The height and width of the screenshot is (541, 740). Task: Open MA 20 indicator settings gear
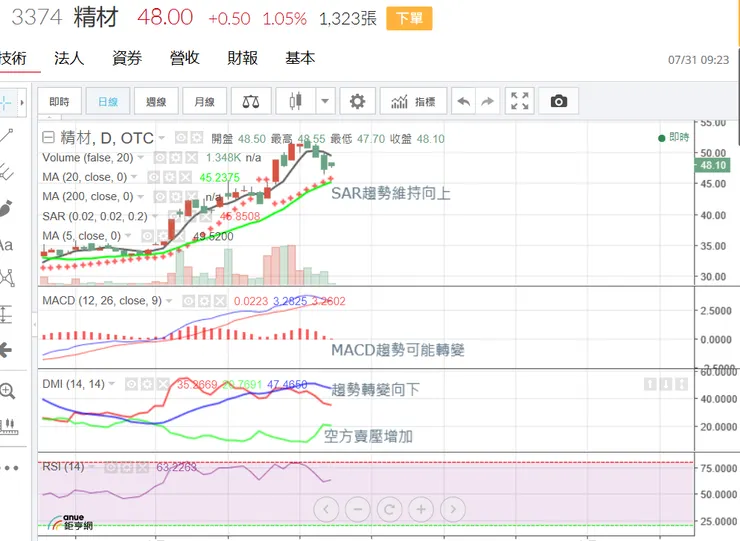coord(169,177)
